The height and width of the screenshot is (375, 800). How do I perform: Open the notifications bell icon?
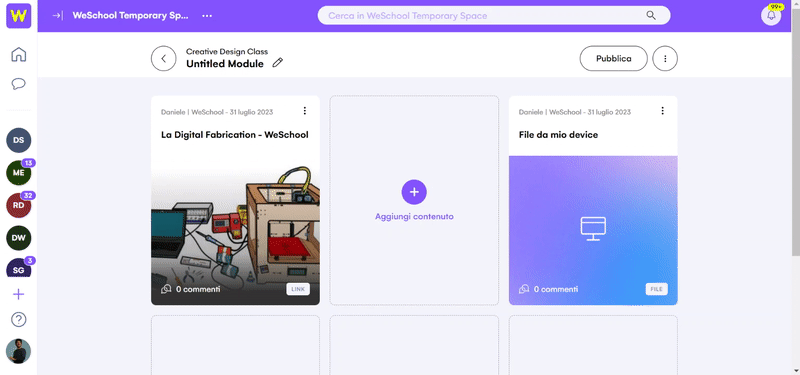(x=771, y=15)
